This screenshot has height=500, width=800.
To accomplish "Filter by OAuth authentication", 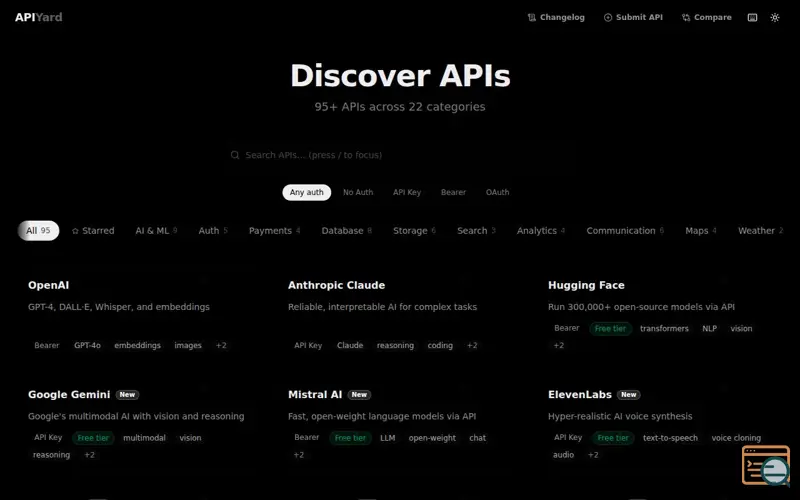I will pos(497,192).
